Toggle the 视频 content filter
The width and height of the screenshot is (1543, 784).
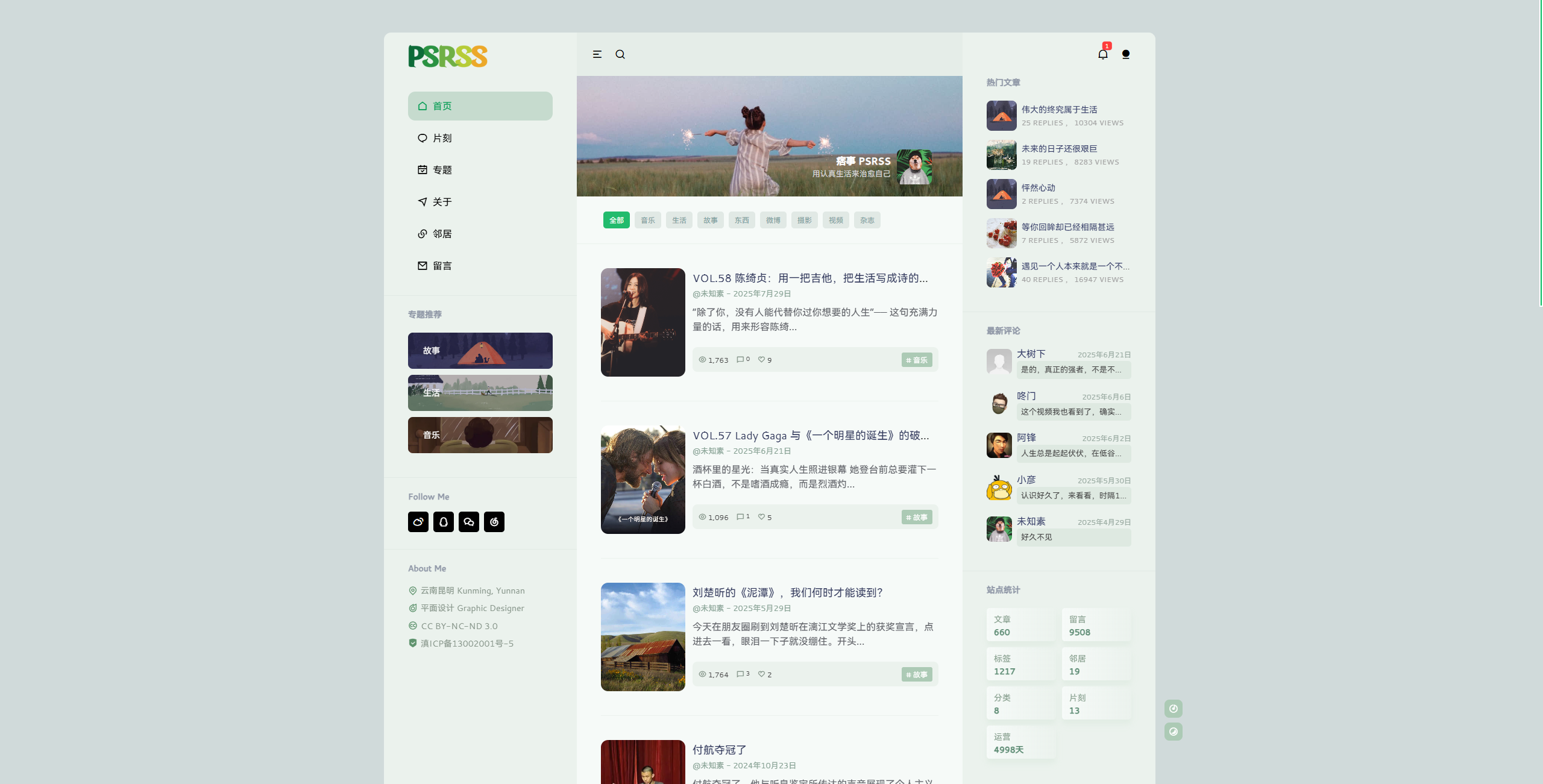tap(835, 220)
